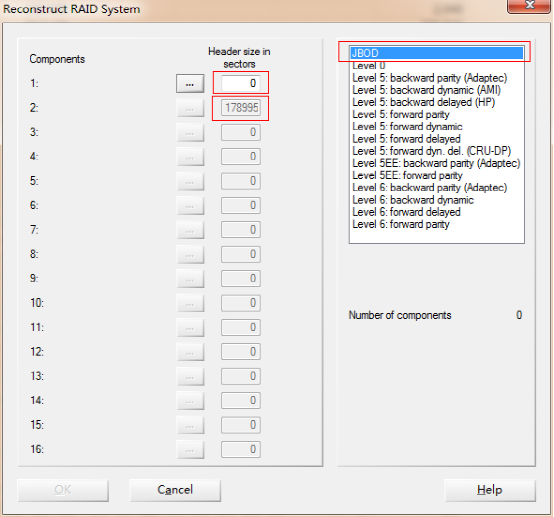The width and height of the screenshot is (554, 517).
Task: Open Help for RAID reconstruction
Action: point(490,490)
